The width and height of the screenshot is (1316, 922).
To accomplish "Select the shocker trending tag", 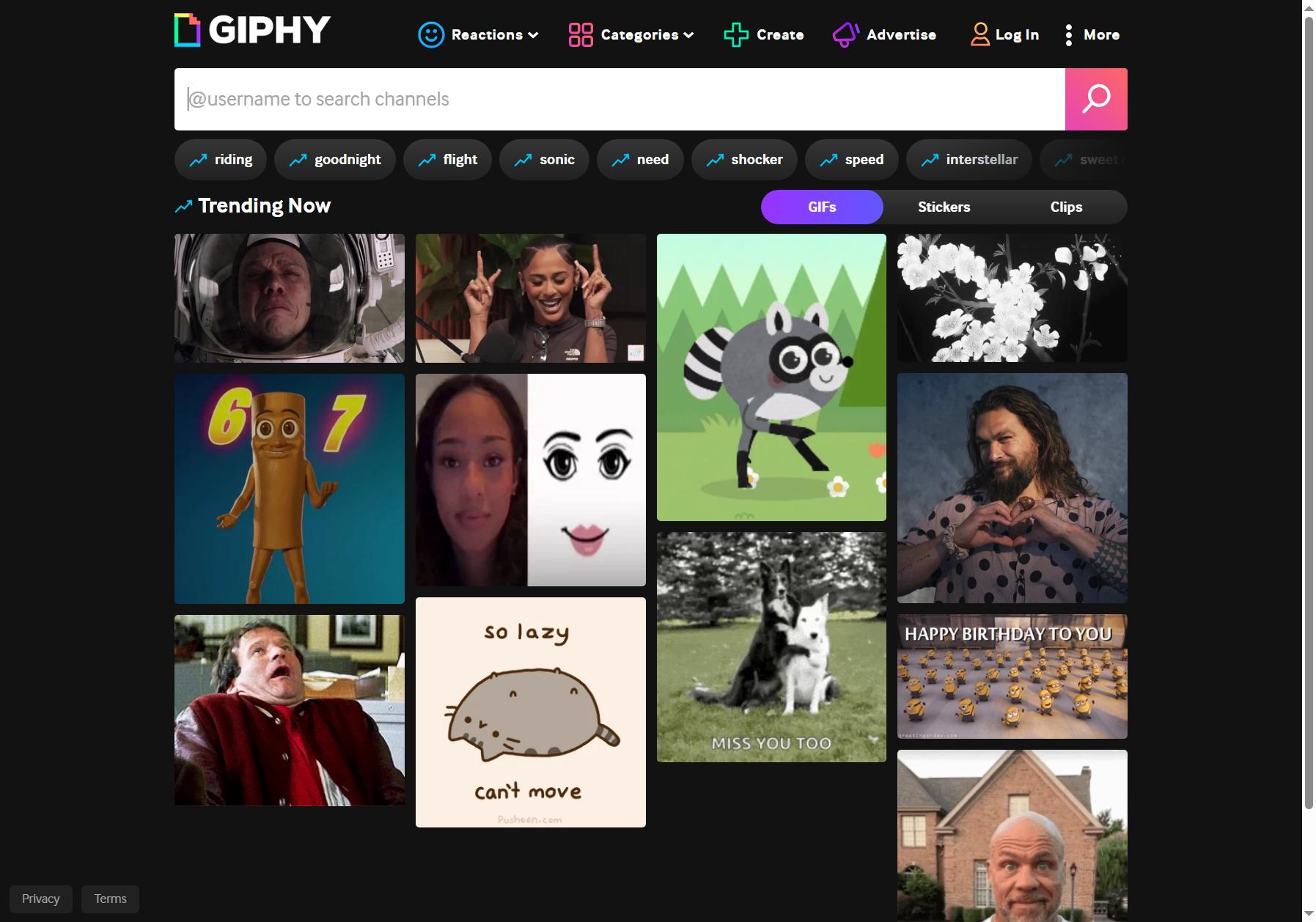I will point(744,160).
